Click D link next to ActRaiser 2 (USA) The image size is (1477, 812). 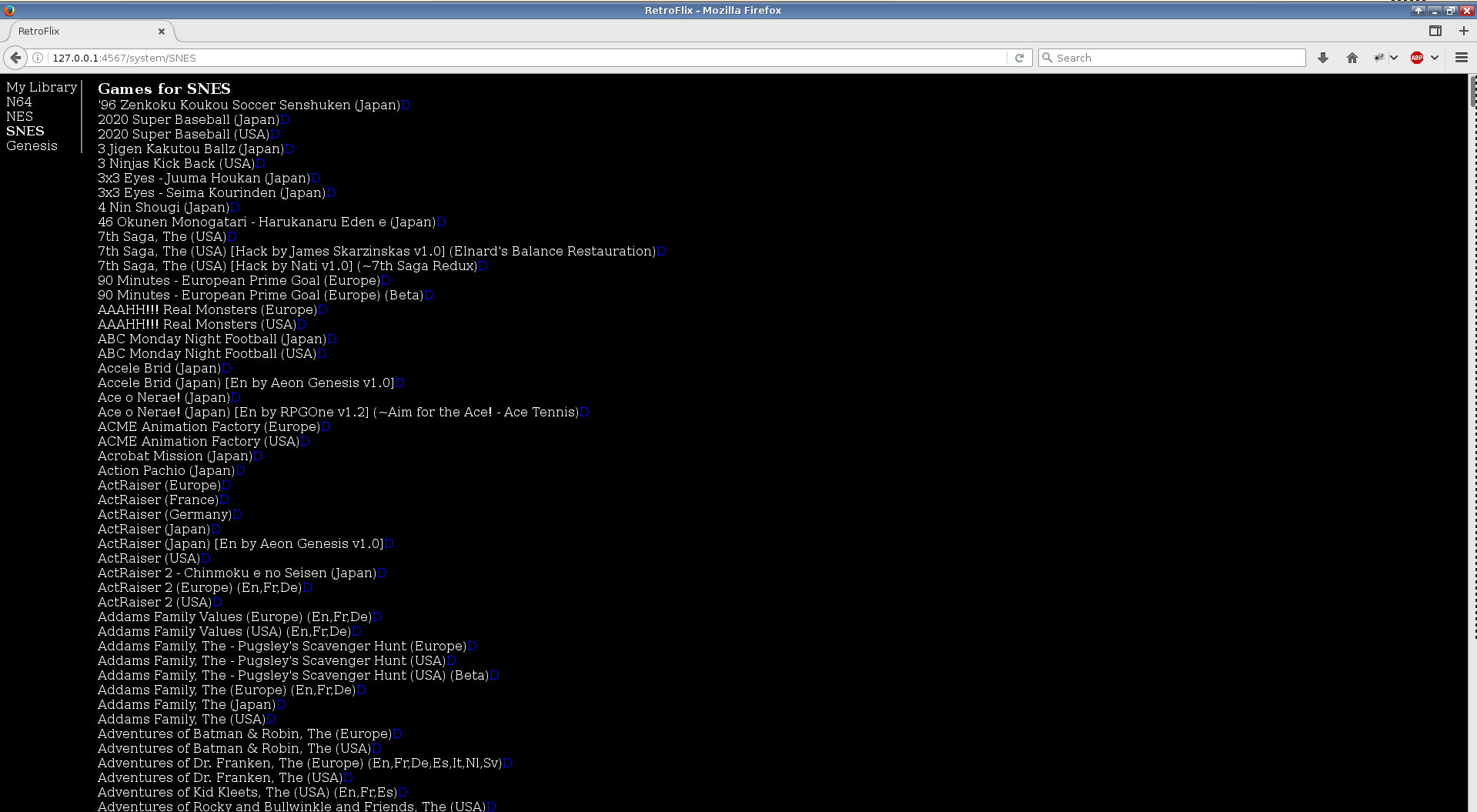coord(217,603)
